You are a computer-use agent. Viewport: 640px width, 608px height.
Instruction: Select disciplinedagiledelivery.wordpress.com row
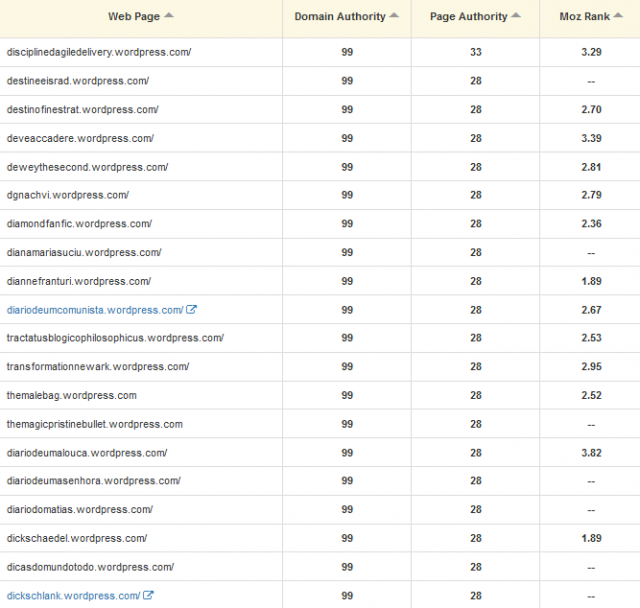98,51
